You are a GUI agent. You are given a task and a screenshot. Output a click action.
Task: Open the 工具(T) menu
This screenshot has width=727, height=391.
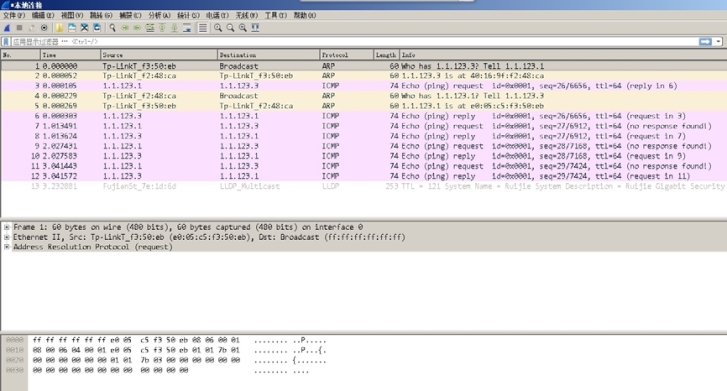coord(276,15)
